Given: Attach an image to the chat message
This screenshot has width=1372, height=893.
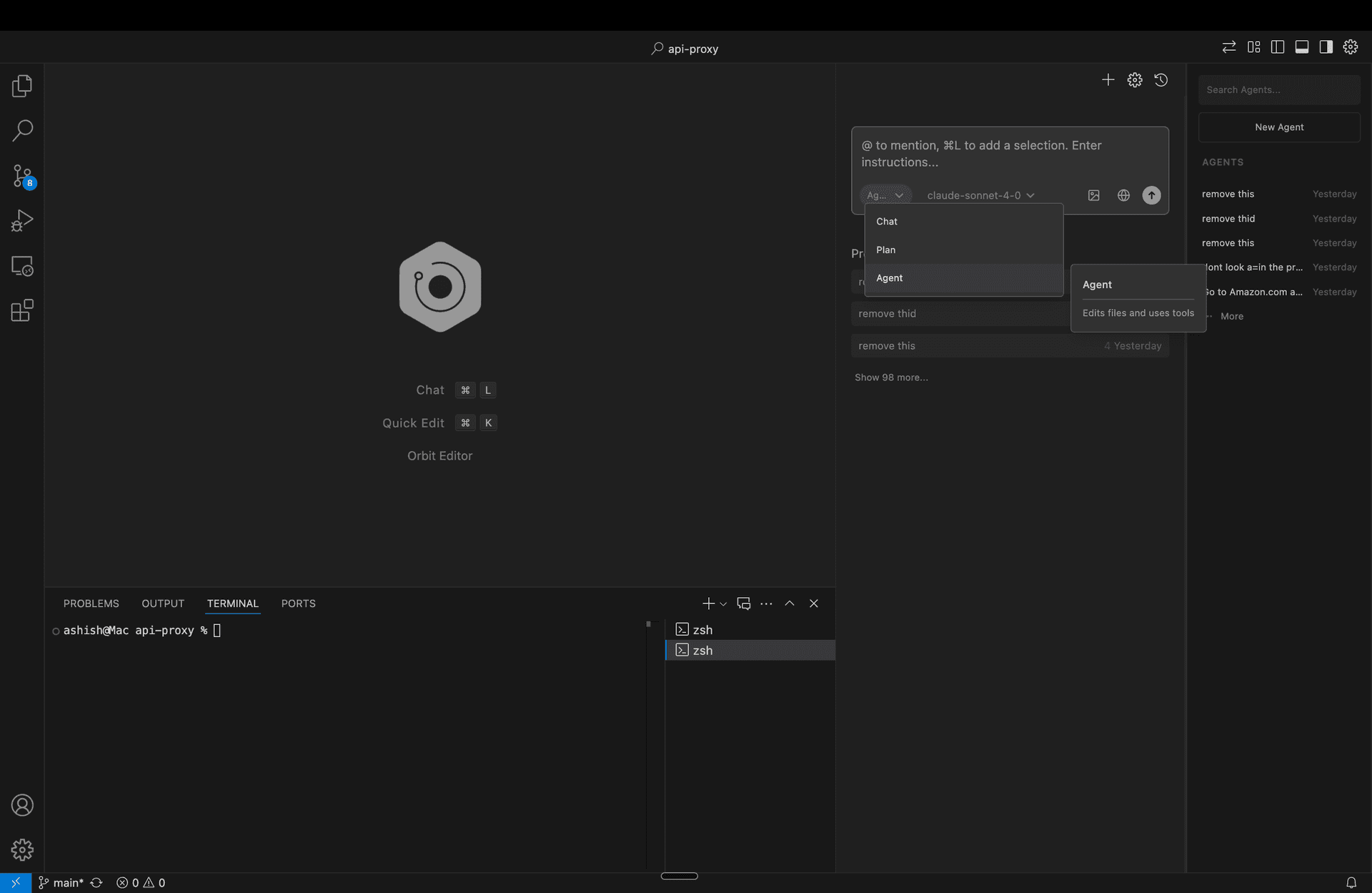Looking at the screenshot, I should tap(1094, 194).
